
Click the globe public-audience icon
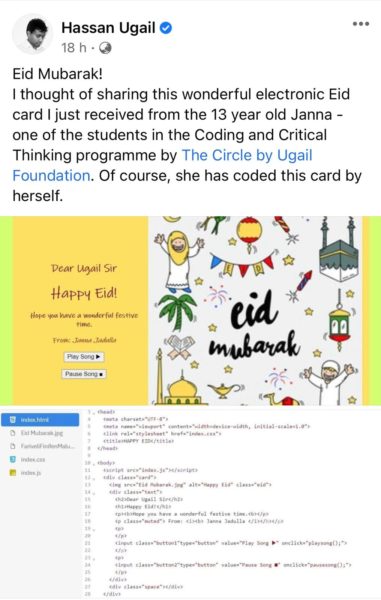(105, 48)
